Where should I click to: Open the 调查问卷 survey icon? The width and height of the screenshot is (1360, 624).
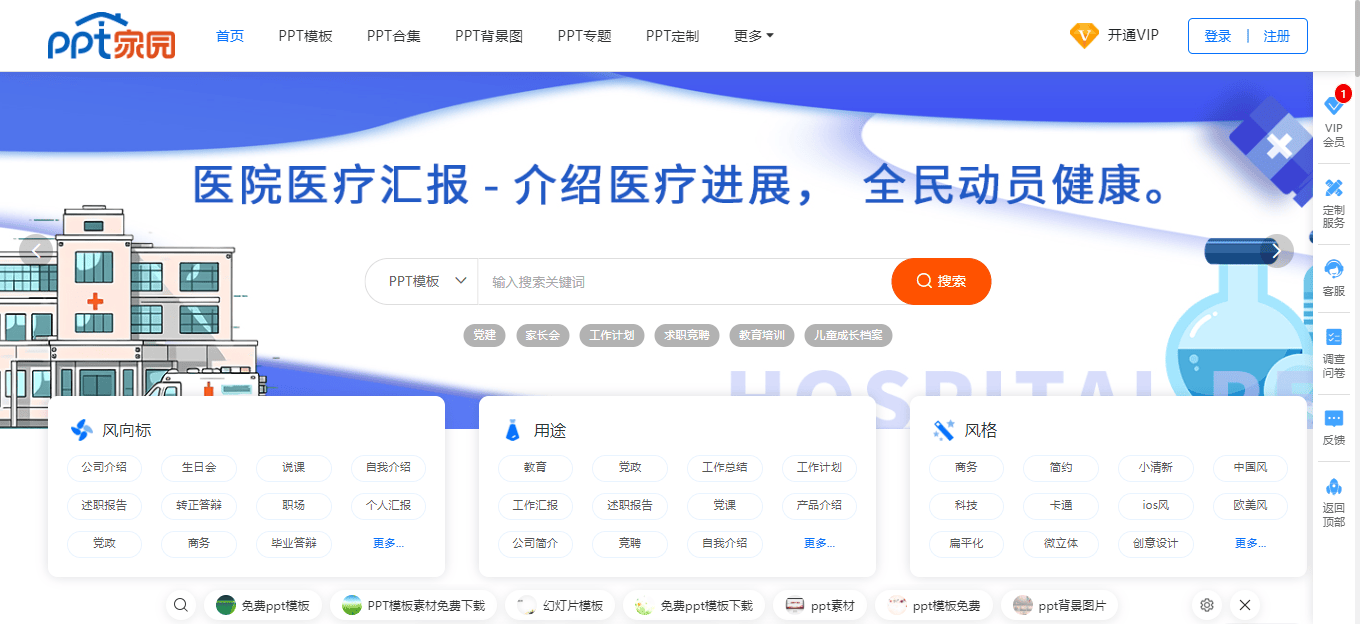(1333, 338)
